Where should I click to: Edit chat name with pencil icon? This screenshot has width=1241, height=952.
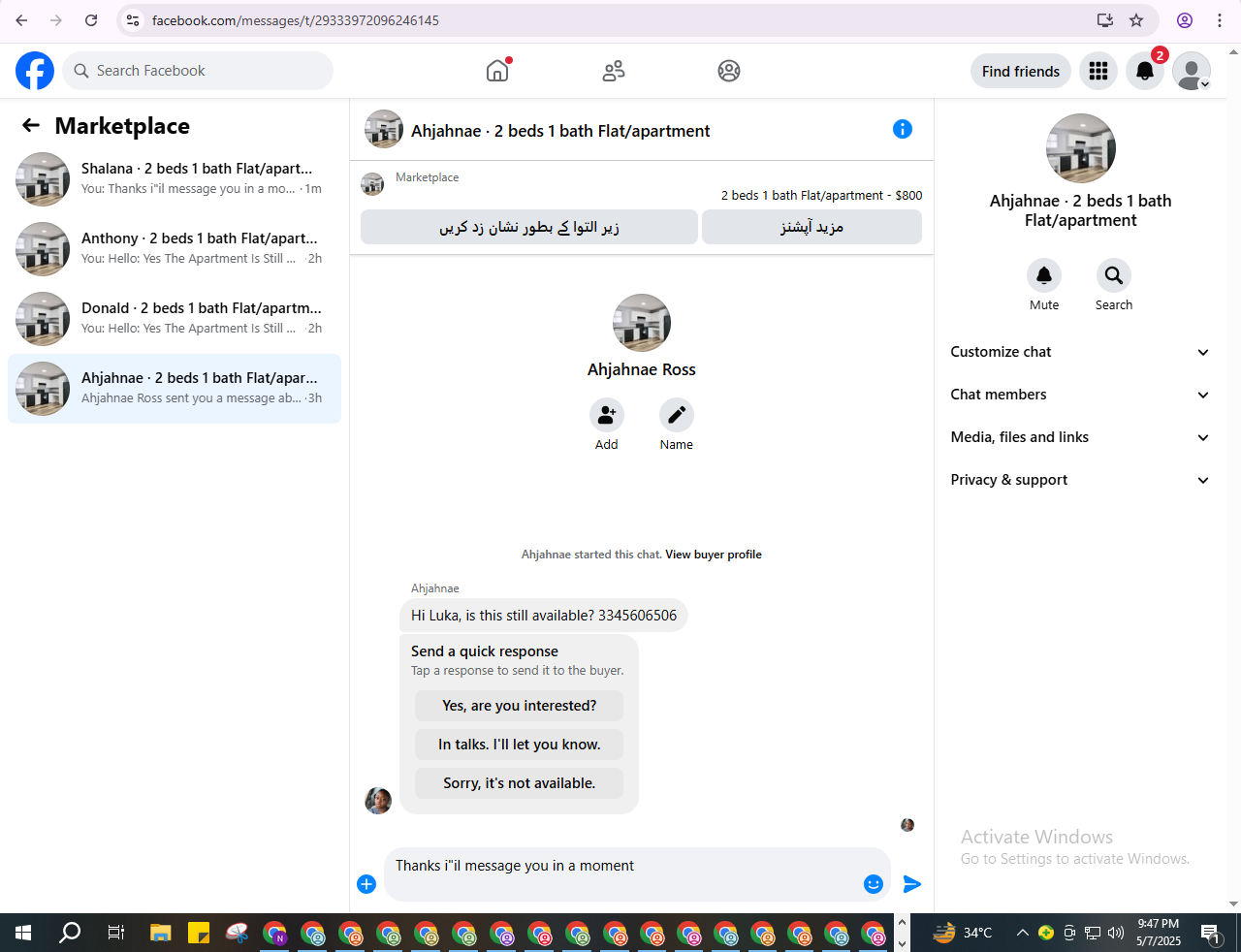(677, 415)
